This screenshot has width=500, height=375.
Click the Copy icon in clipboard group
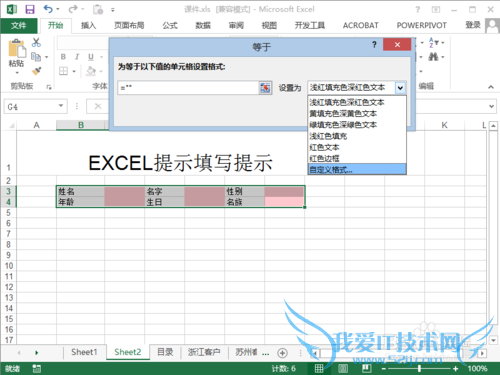tap(36, 57)
